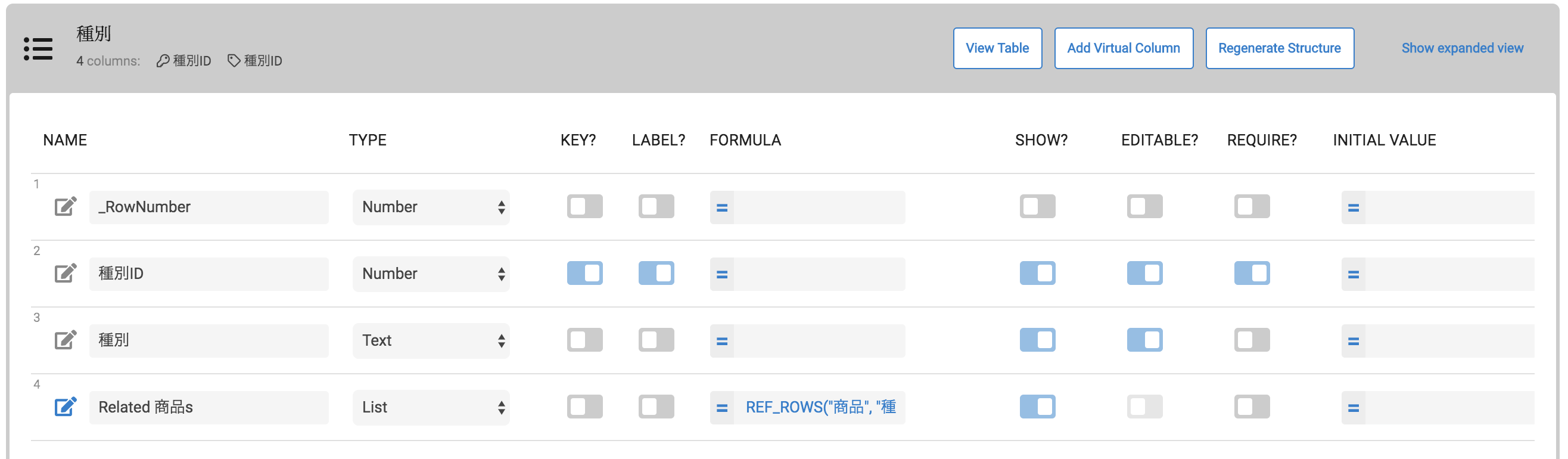This screenshot has width=1568, height=459.
Task: Click the formula equals icon for _RowNumber
Action: click(722, 207)
